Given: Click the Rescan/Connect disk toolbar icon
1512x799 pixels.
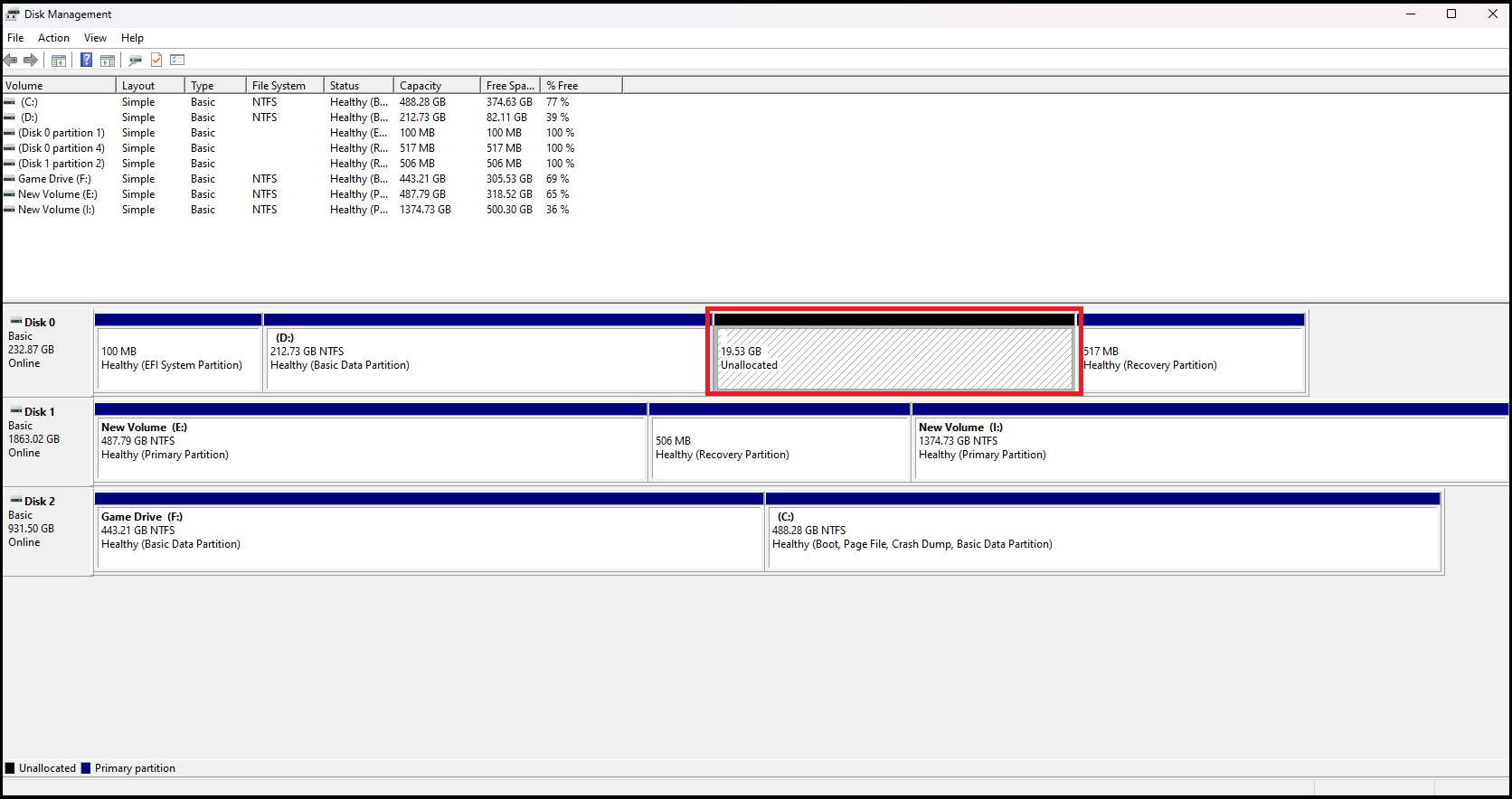Looking at the screenshot, I should [135, 61].
